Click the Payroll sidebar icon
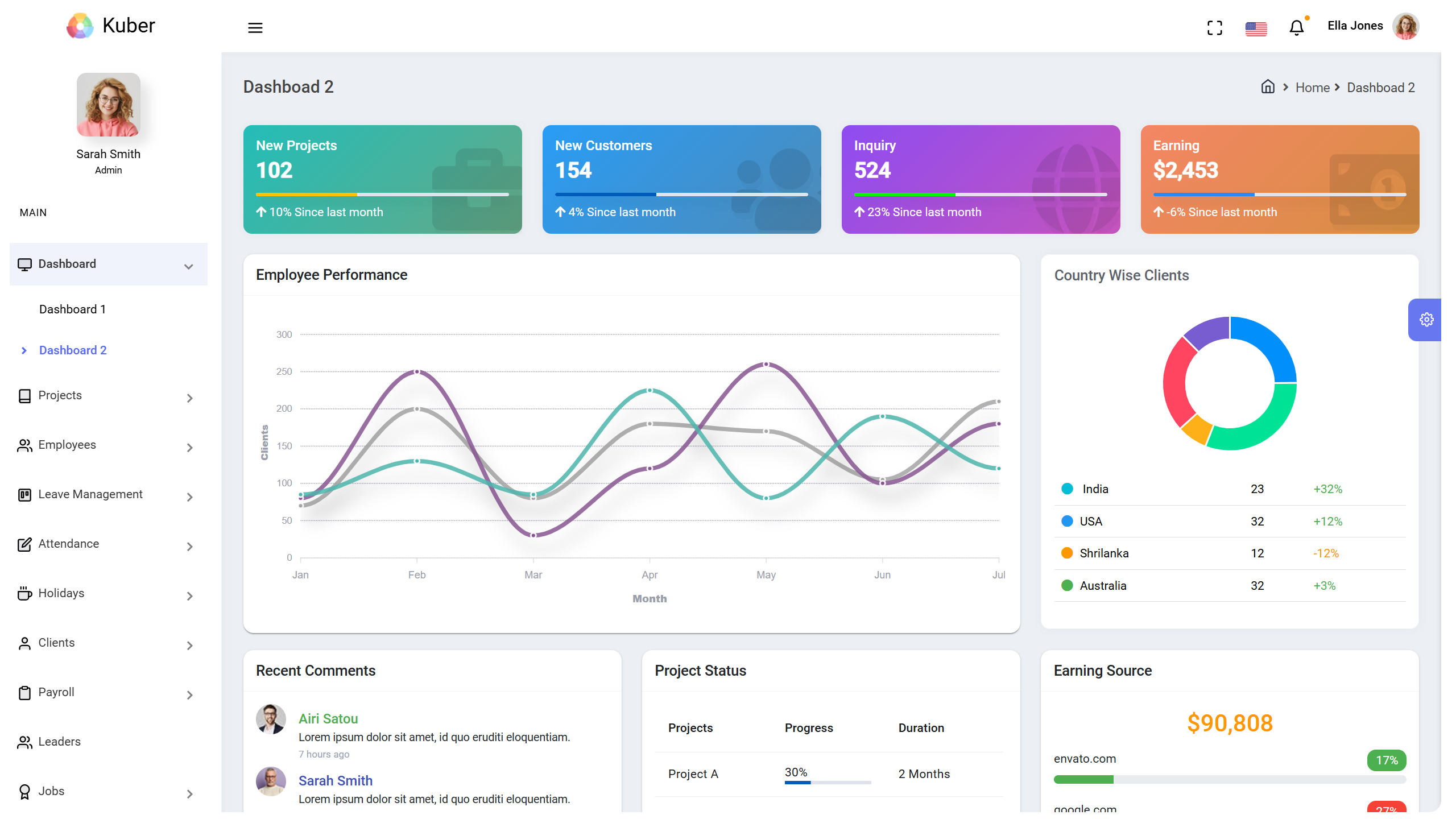This screenshot has width=1456, height=819. pyautogui.click(x=24, y=693)
